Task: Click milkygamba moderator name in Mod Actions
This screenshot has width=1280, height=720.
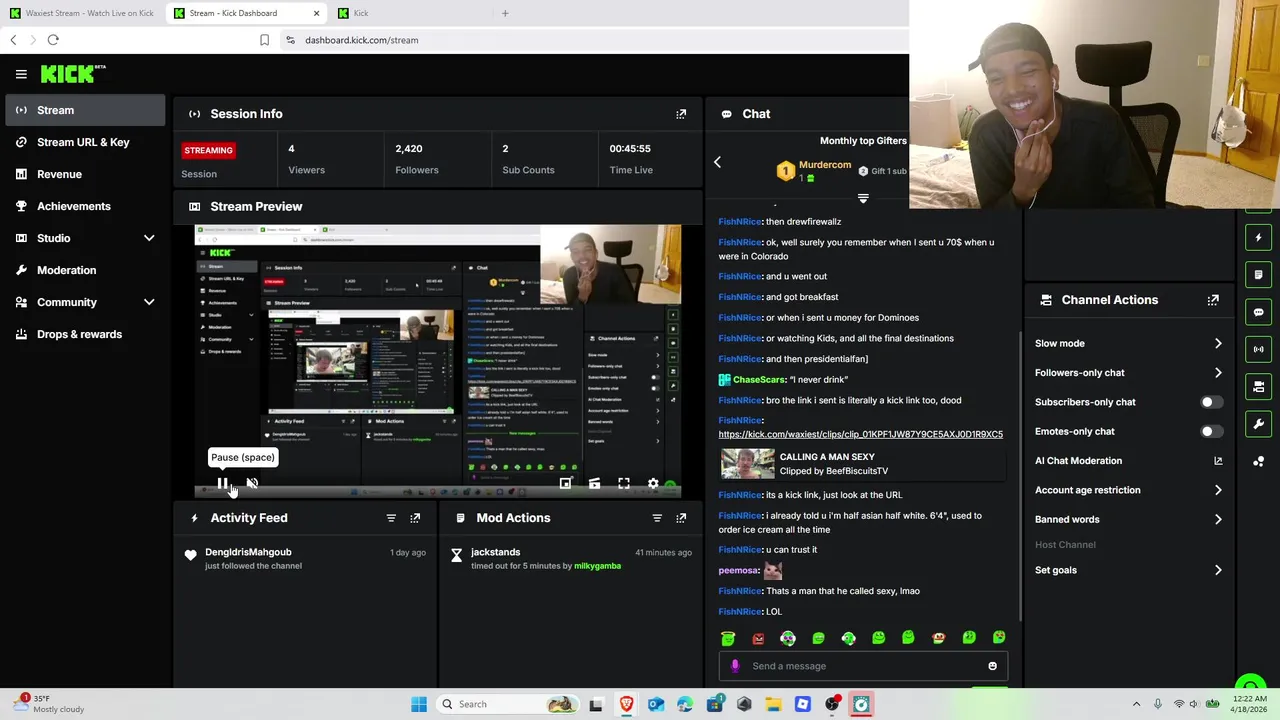Action: pyautogui.click(x=598, y=566)
